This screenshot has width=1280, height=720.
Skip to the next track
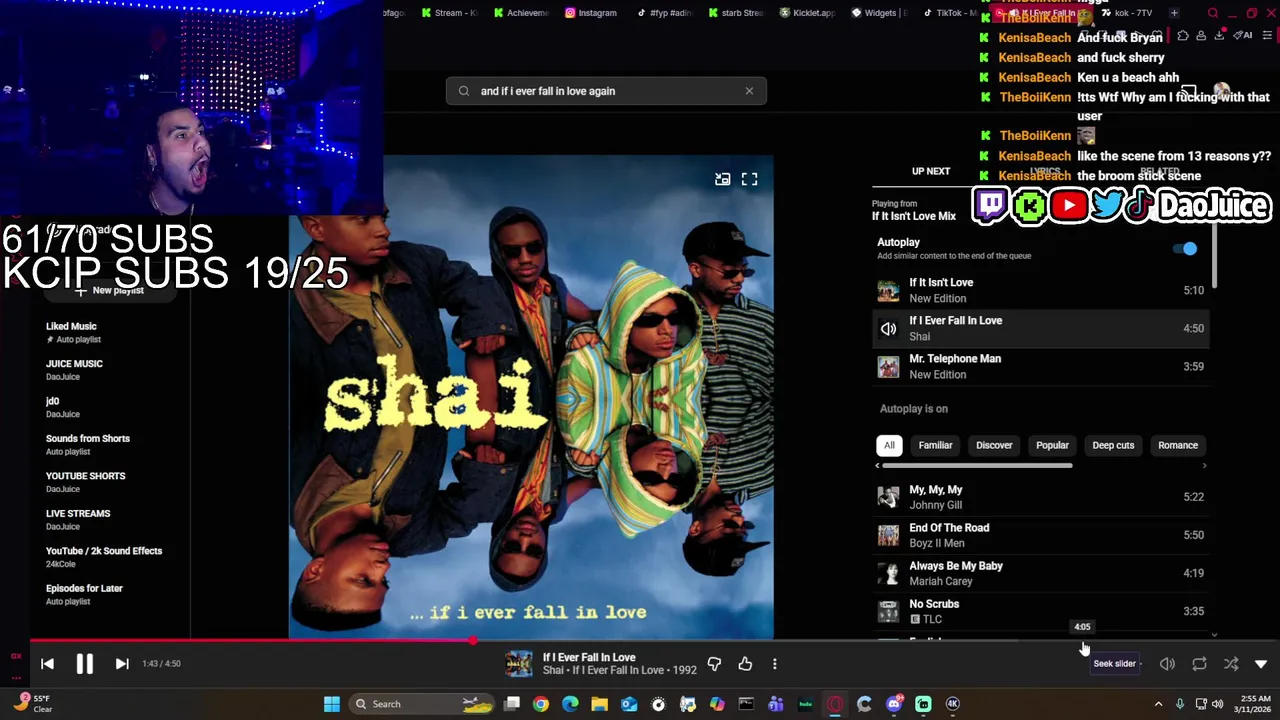pyautogui.click(x=122, y=663)
